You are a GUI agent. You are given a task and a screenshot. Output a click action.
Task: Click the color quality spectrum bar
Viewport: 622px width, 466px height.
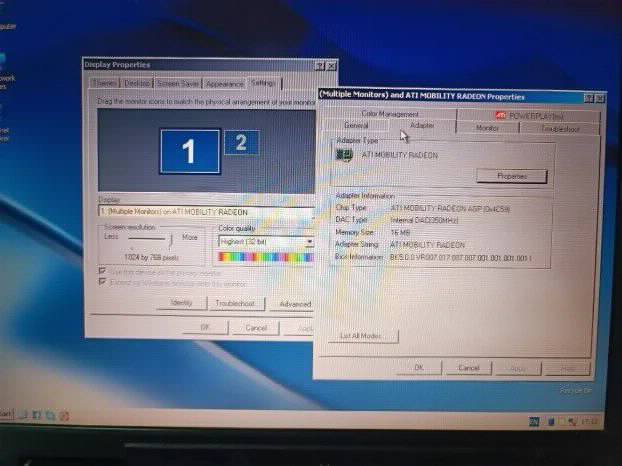click(x=266, y=257)
